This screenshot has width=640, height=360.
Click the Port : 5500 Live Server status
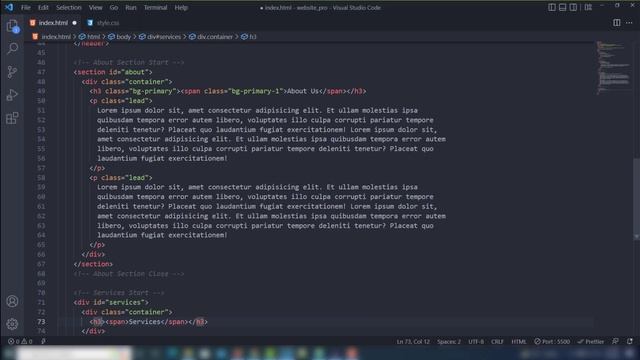552,342
